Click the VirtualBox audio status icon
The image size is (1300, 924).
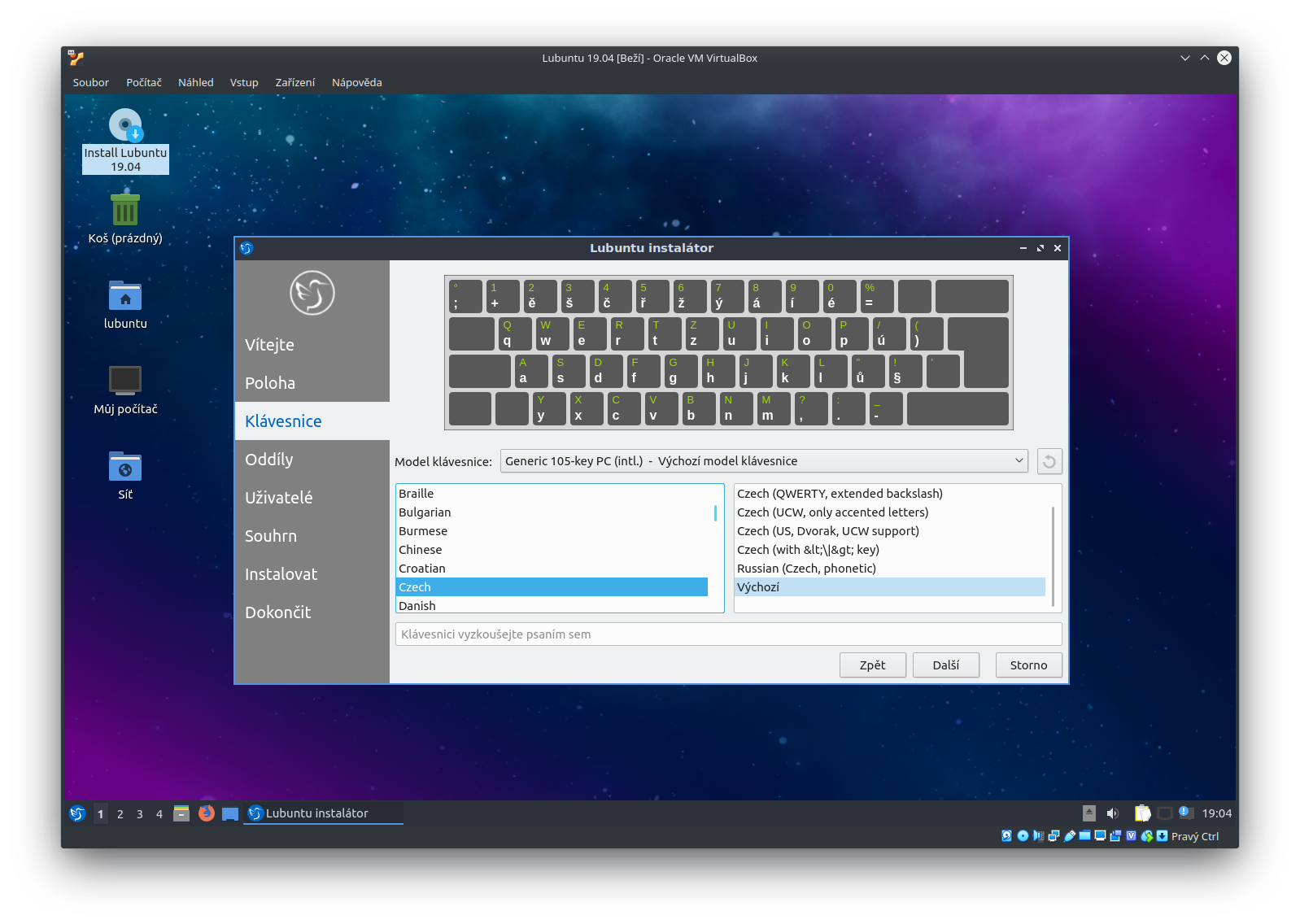pos(1038,835)
